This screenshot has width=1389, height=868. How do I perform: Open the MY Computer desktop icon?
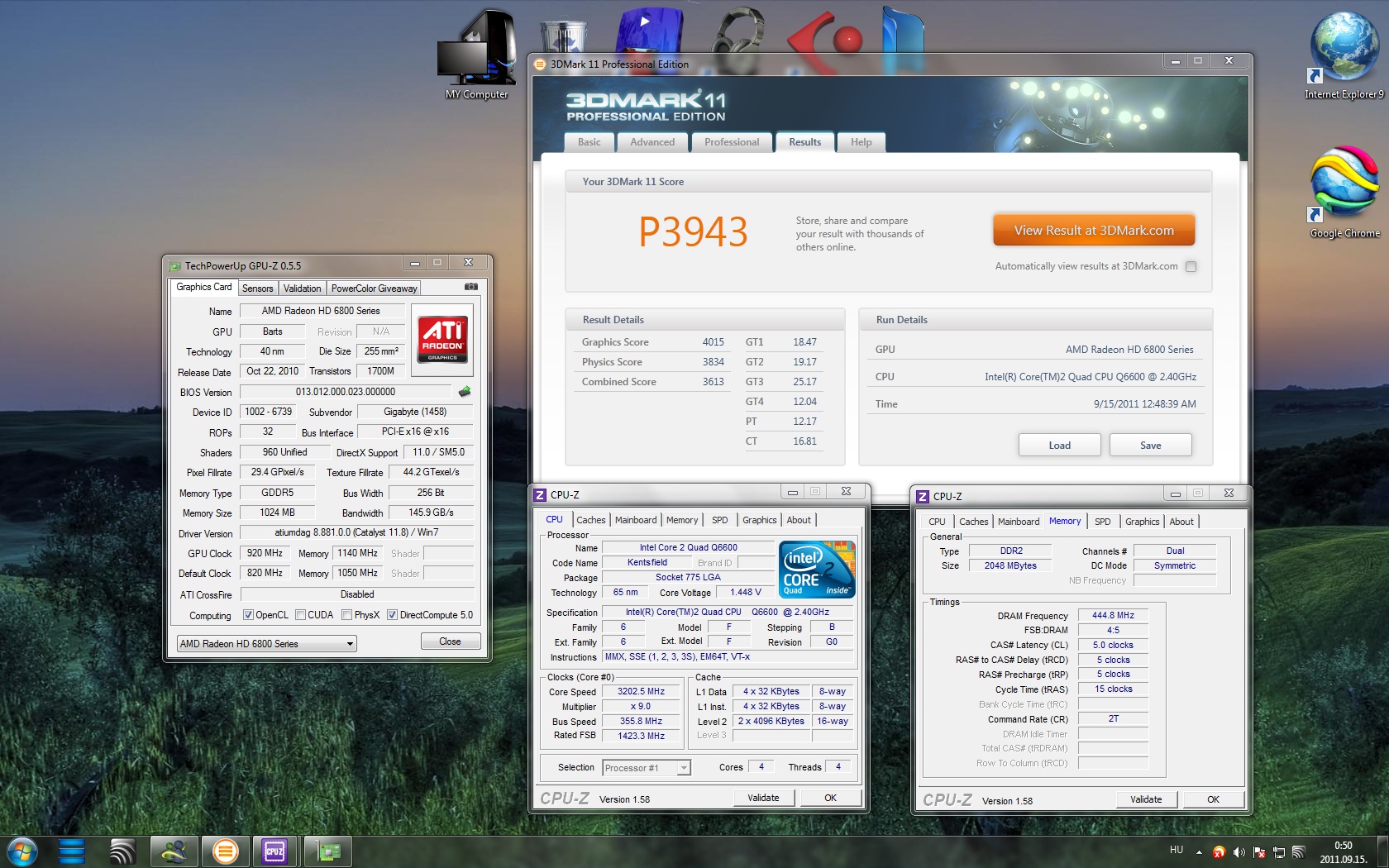[477, 54]
